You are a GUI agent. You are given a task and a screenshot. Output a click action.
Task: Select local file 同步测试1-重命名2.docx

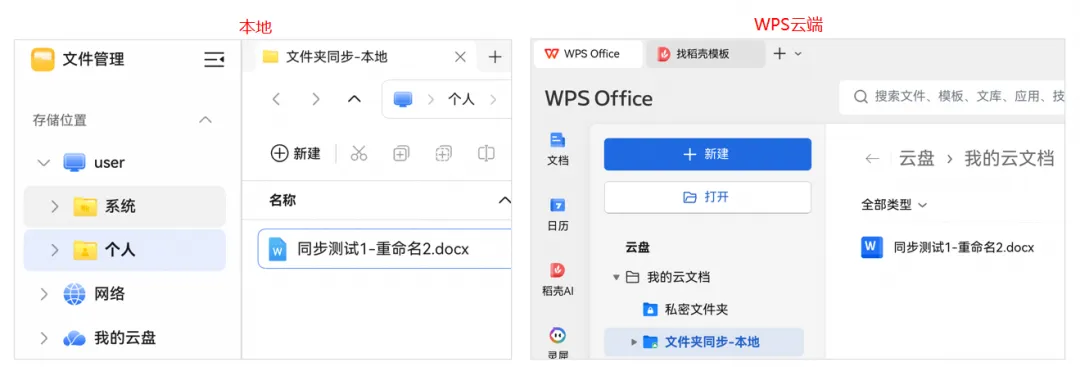384,249
